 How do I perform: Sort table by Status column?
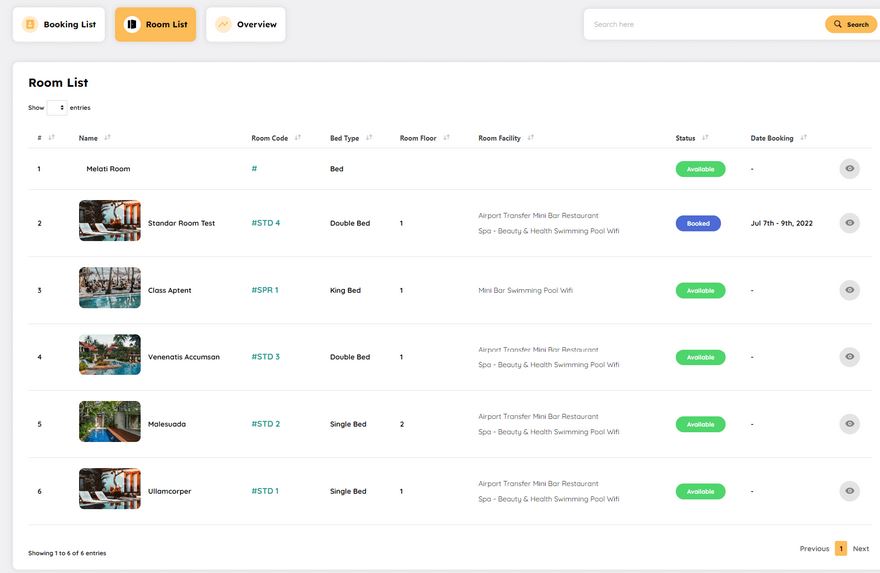[x=705, y=137]
